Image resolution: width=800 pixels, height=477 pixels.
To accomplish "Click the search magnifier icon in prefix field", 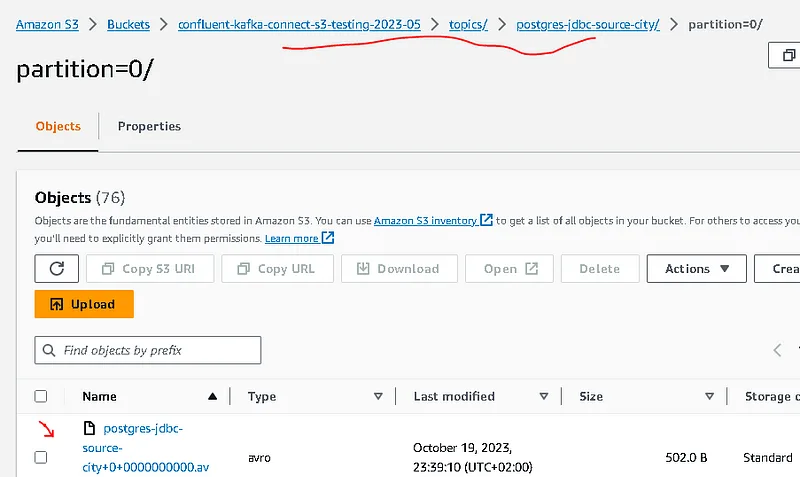I will coord(49,351).
